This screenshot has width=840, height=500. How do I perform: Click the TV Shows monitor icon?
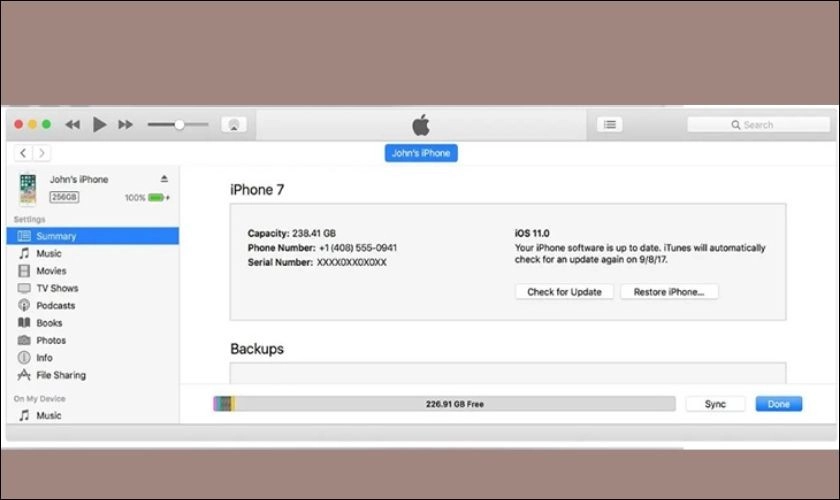pos(24,288)
